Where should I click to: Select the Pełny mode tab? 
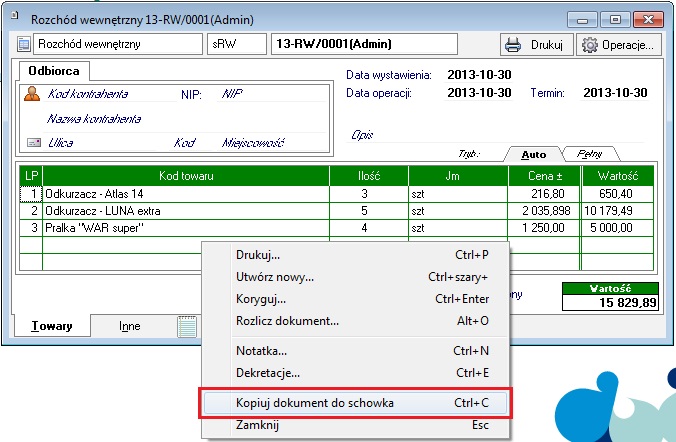coord(590,154)
